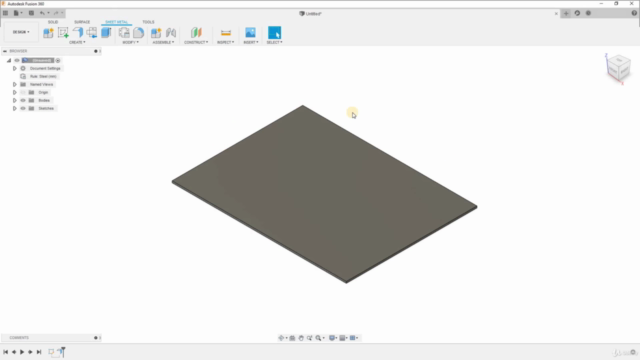Open the Viewports layout icon
Viewport: 640px width, 360px height.
pyautogui.click(x=353, y=338)
